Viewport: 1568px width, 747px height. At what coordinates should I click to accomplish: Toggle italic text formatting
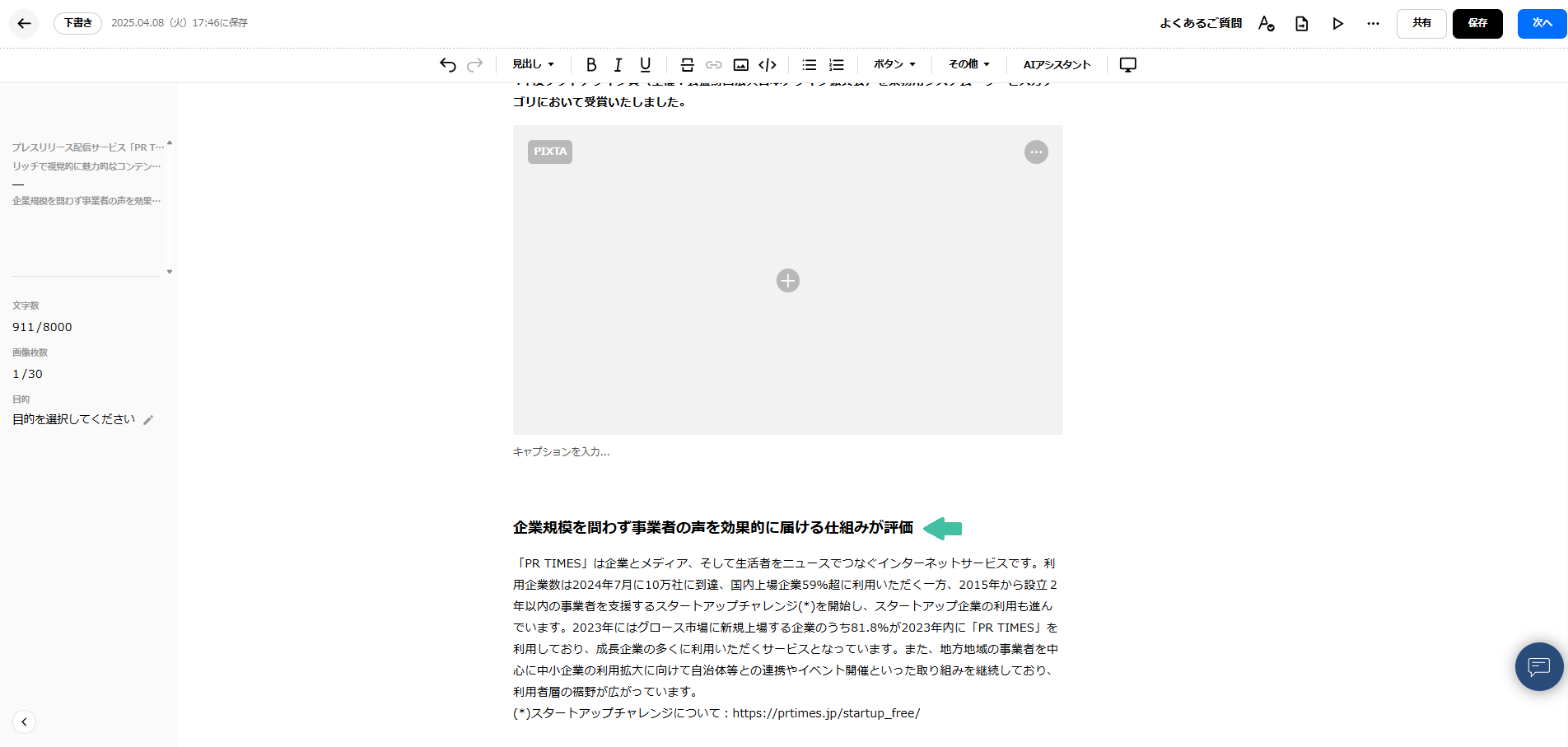pyautogui.click(x=618, y=65)
